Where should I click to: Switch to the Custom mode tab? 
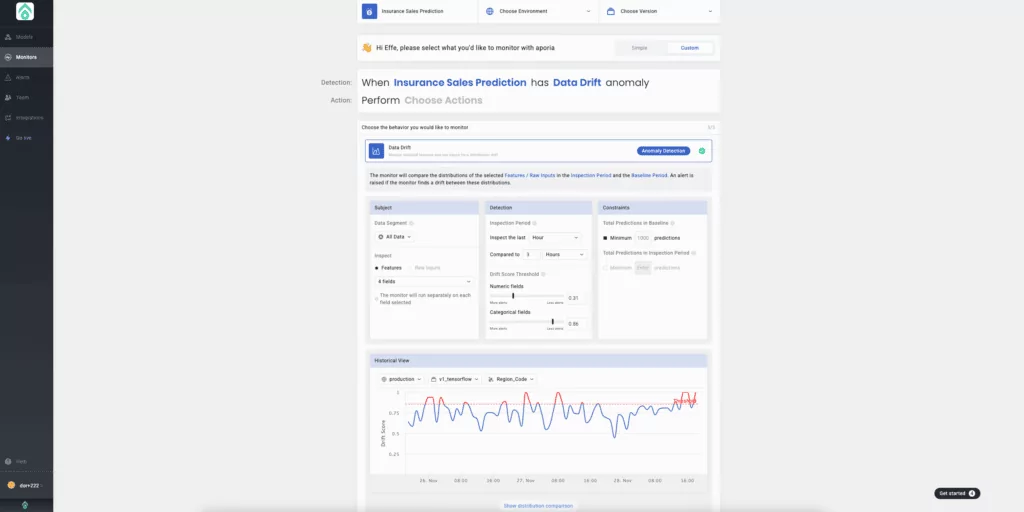tap(690, 48)
